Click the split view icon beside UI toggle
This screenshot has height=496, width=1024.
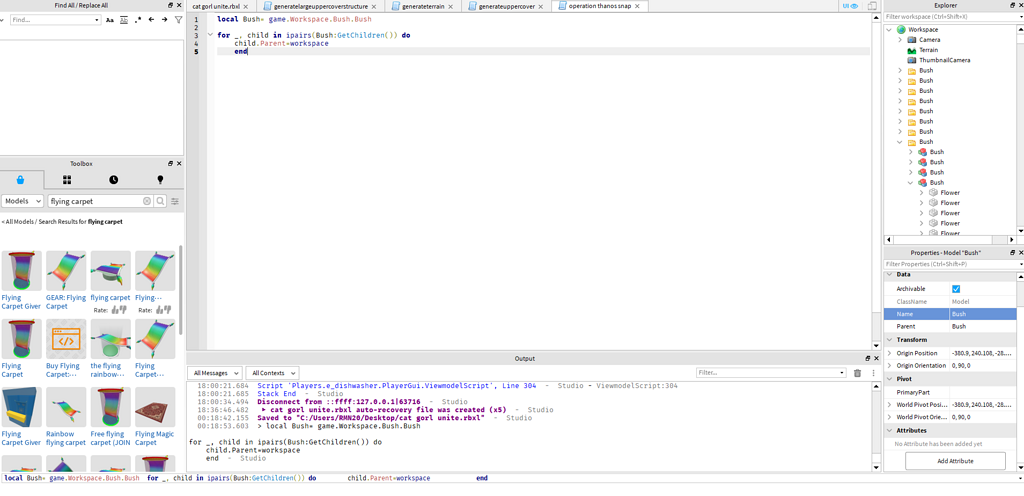pyautogui.click(x=872, y=6)
